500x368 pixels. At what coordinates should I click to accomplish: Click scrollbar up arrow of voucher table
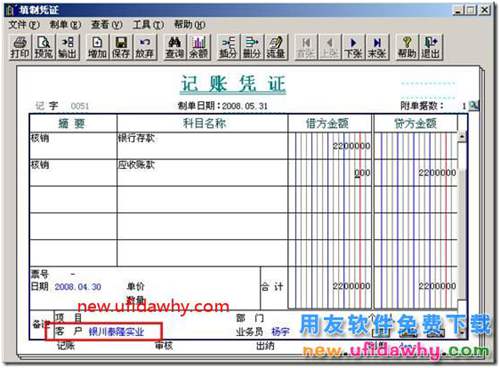[x=462, y=136]
